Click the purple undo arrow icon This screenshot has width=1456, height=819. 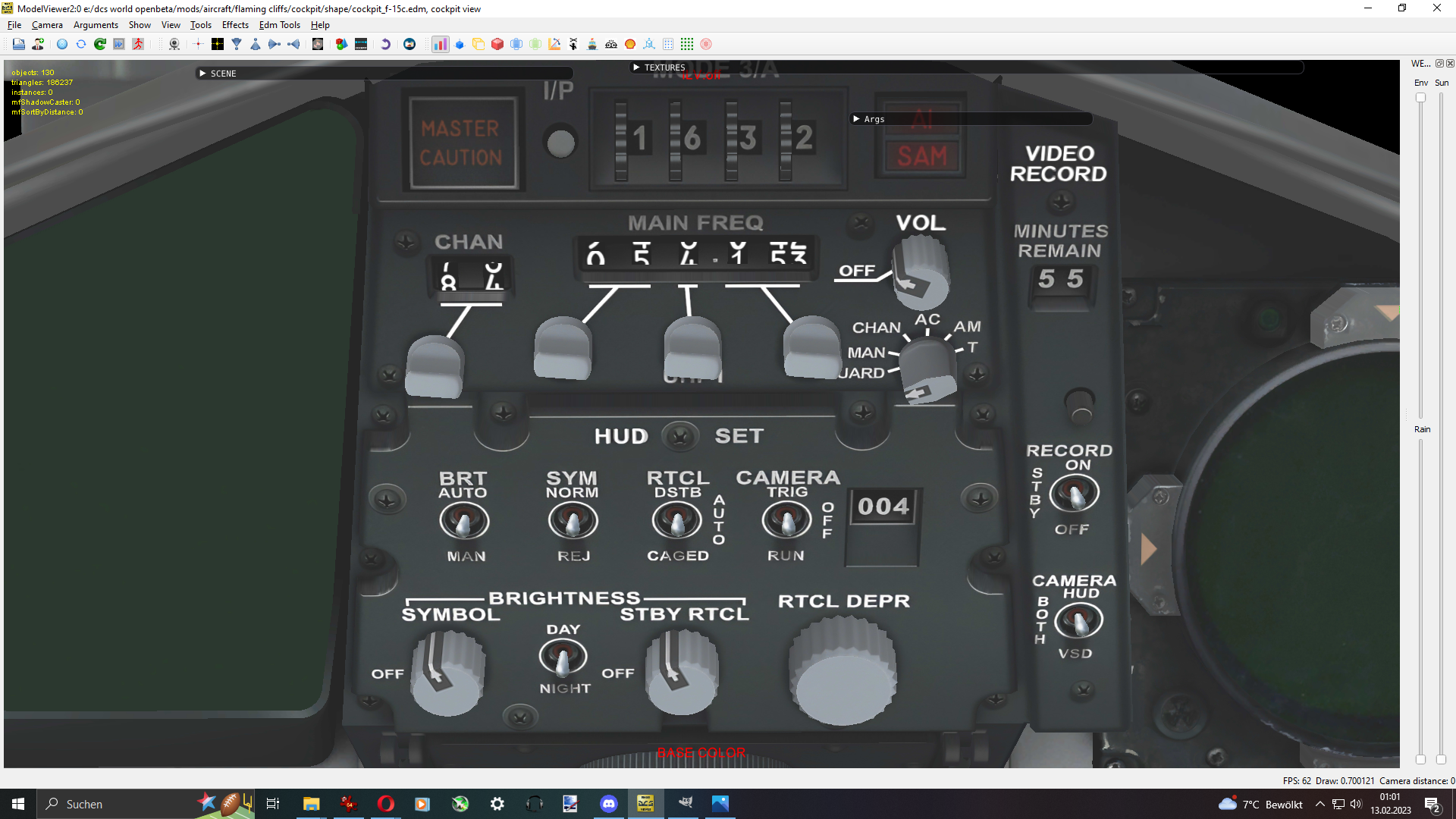coord(385,44)
